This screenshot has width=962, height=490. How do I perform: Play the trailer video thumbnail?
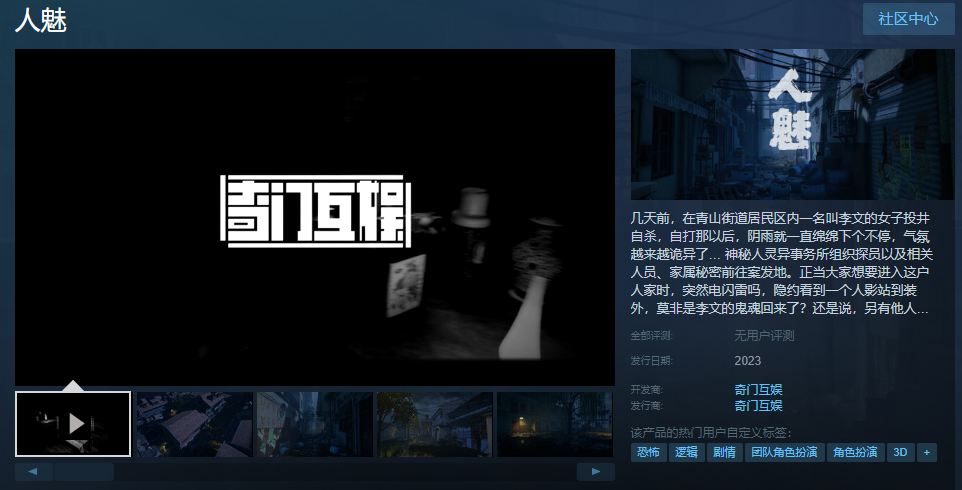coord(73,423)
